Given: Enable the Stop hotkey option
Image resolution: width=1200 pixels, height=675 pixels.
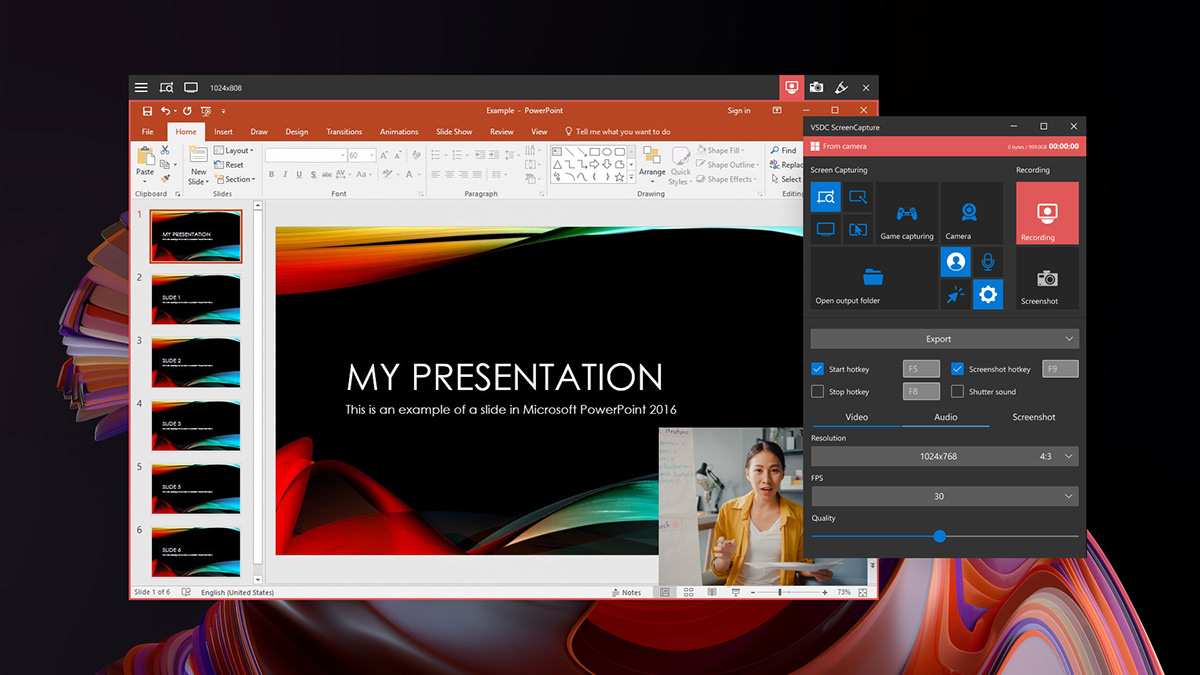Looking at the screenshot, I should (x=816, y=390).
